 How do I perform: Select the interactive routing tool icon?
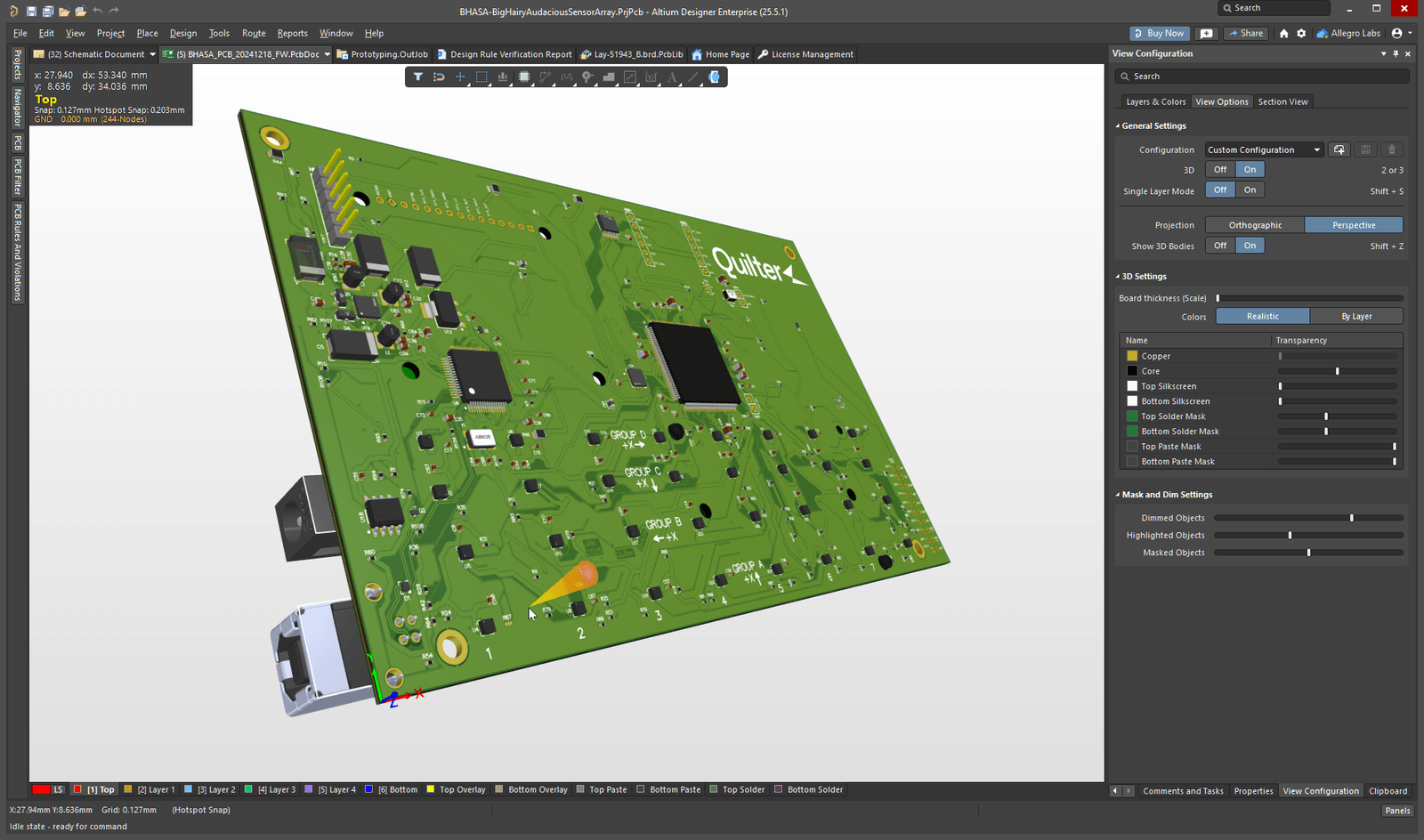click(x=546, y=77)
